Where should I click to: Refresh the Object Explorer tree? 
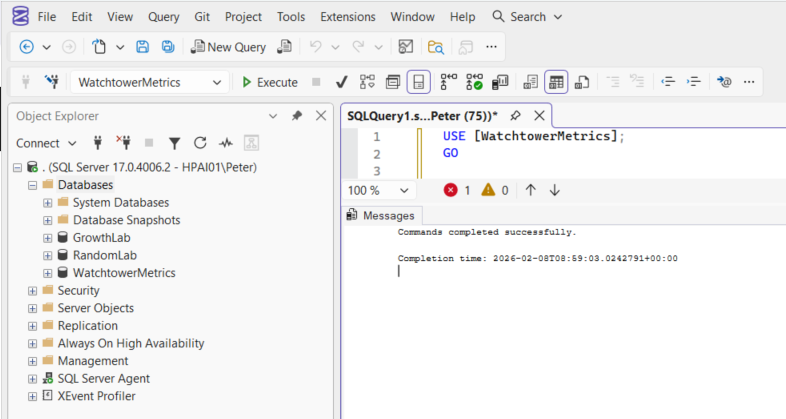[x=200, y=143]
